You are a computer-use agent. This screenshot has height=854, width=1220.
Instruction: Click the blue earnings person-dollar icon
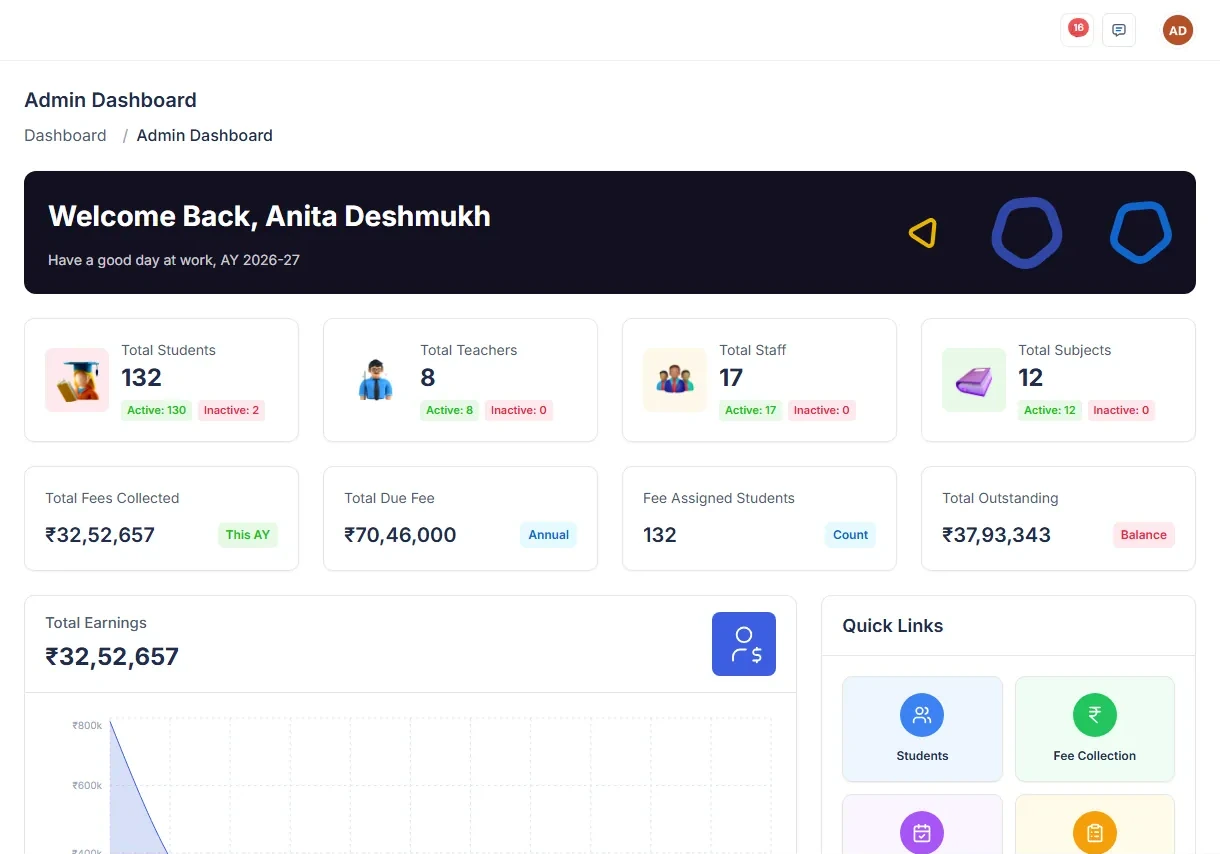[744, 644]
